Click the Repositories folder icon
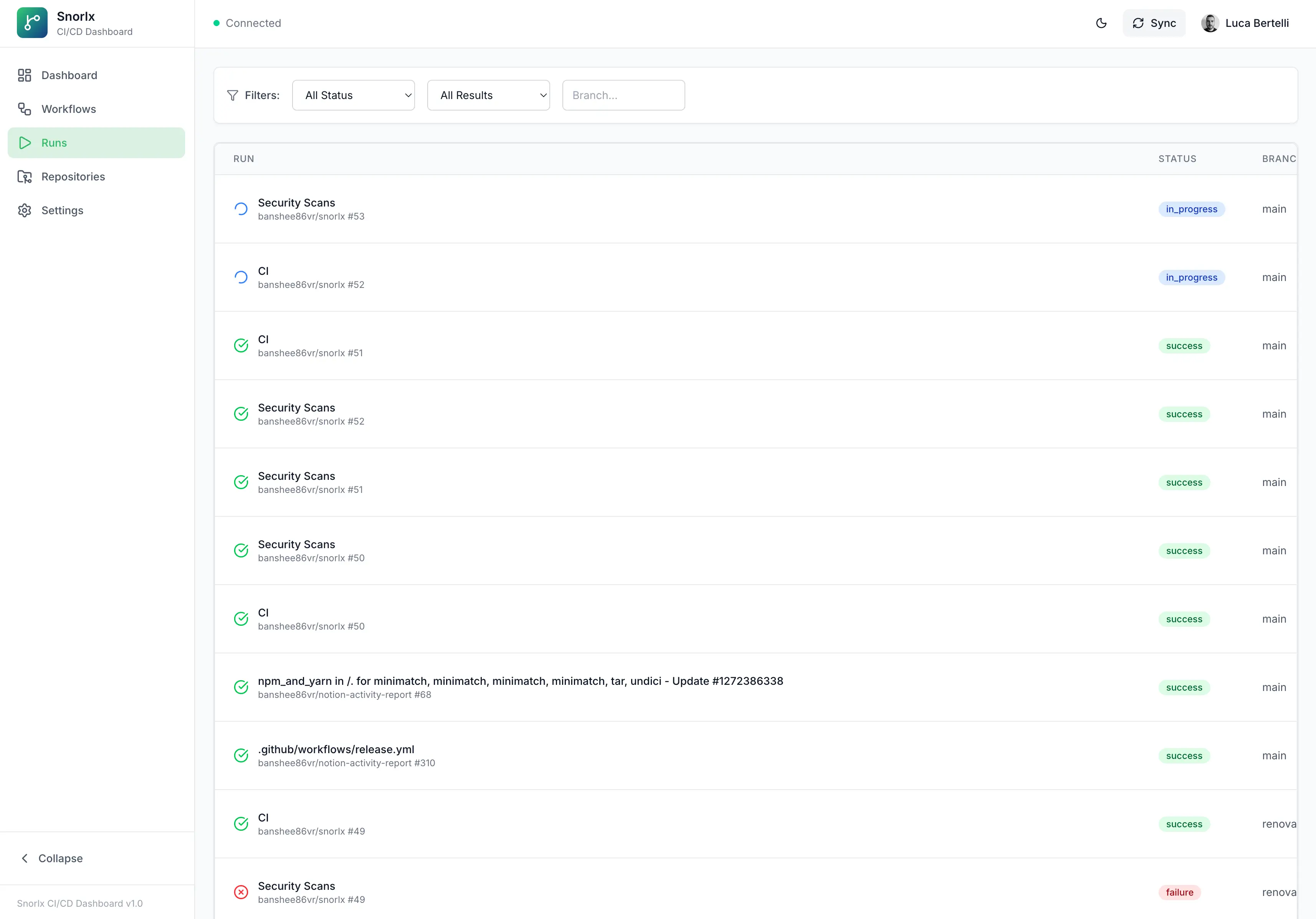1316x919 pixels. pos(25,177)
